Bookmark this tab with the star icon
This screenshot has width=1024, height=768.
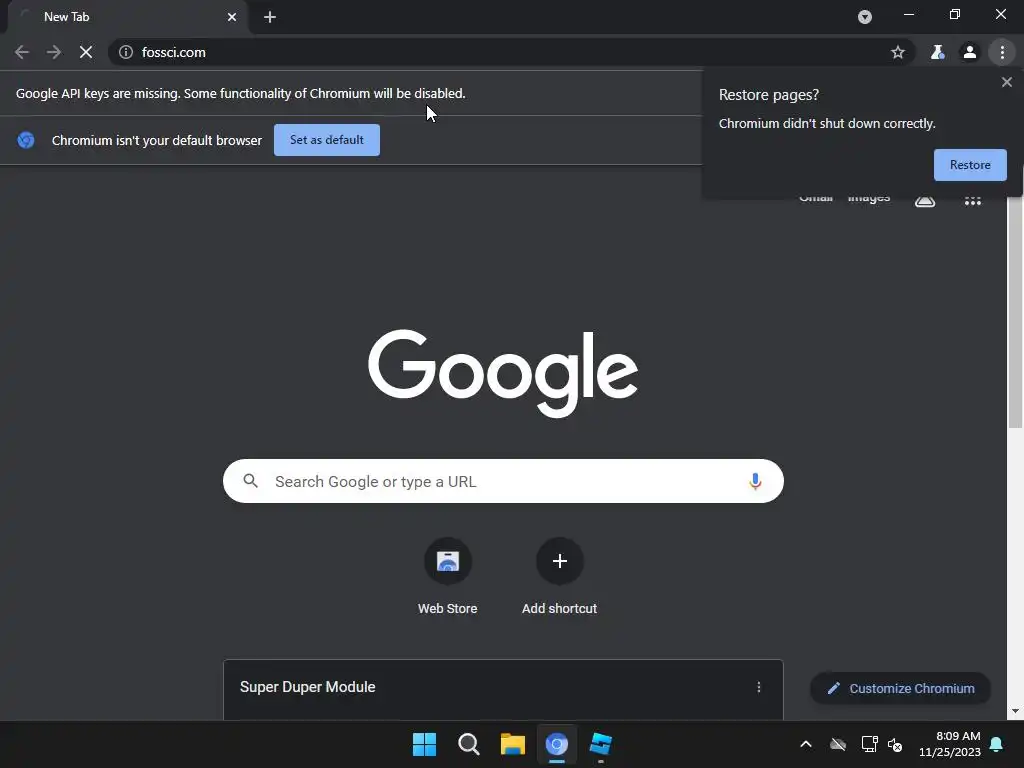coord(898,52)
